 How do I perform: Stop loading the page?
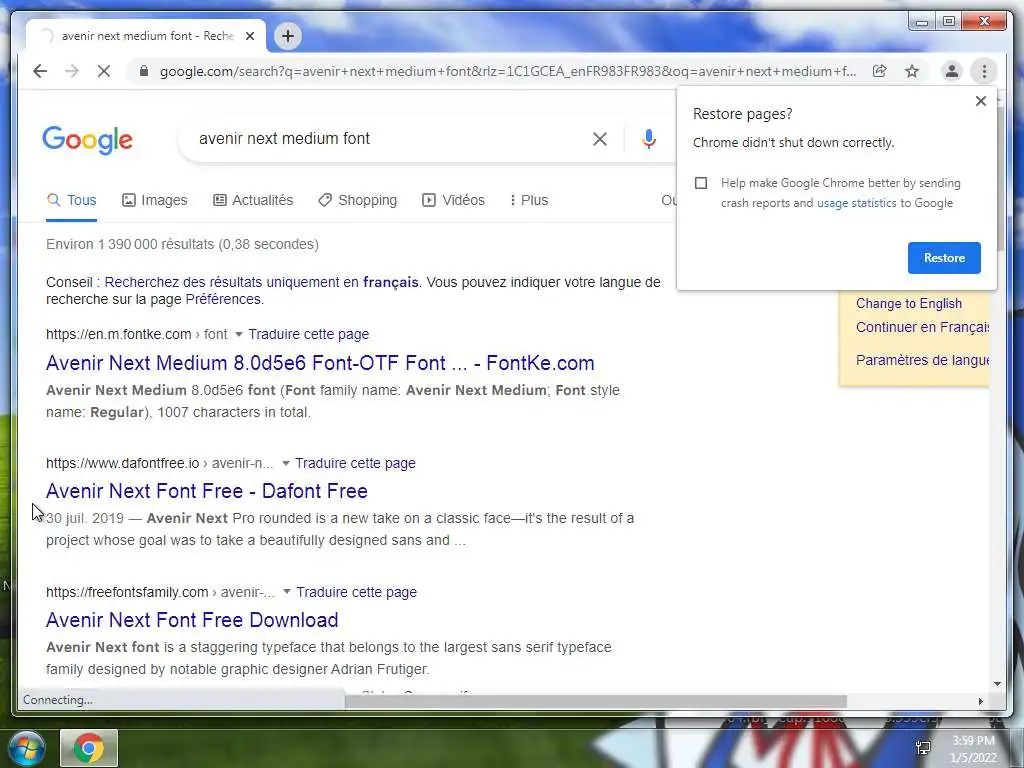click(104, 71)
